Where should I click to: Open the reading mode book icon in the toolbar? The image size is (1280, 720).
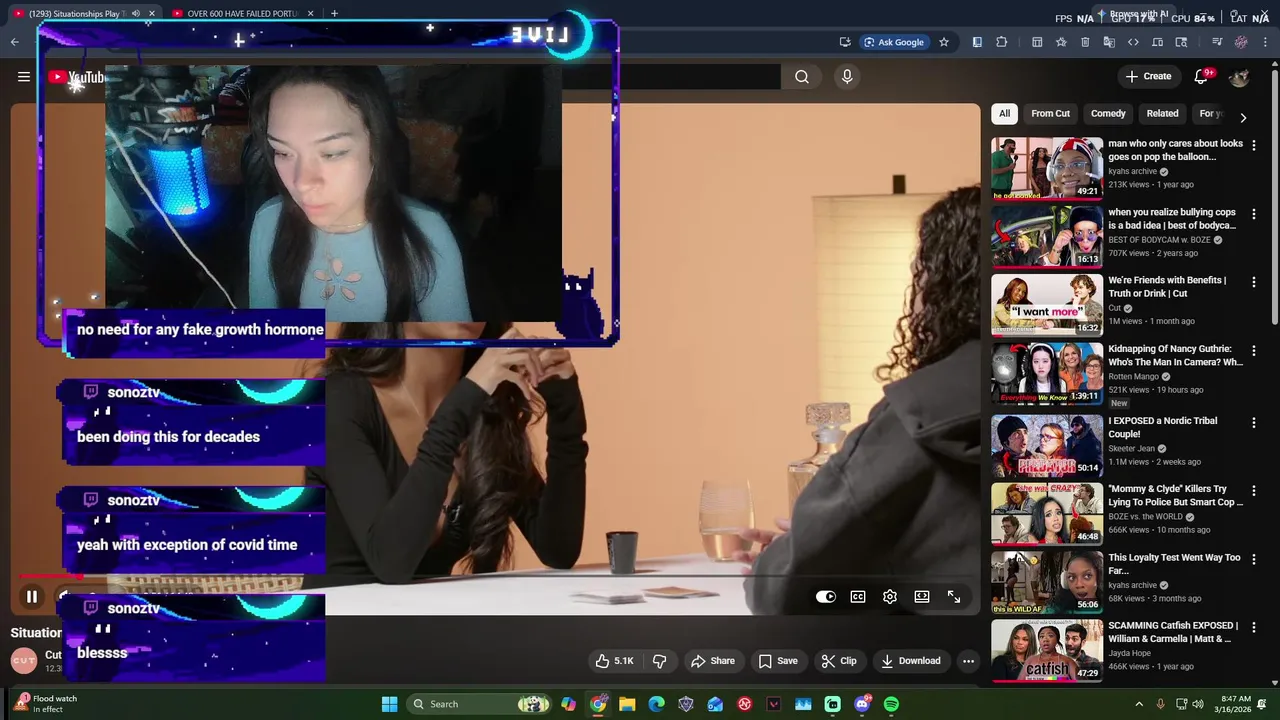(x=977, y=42)
